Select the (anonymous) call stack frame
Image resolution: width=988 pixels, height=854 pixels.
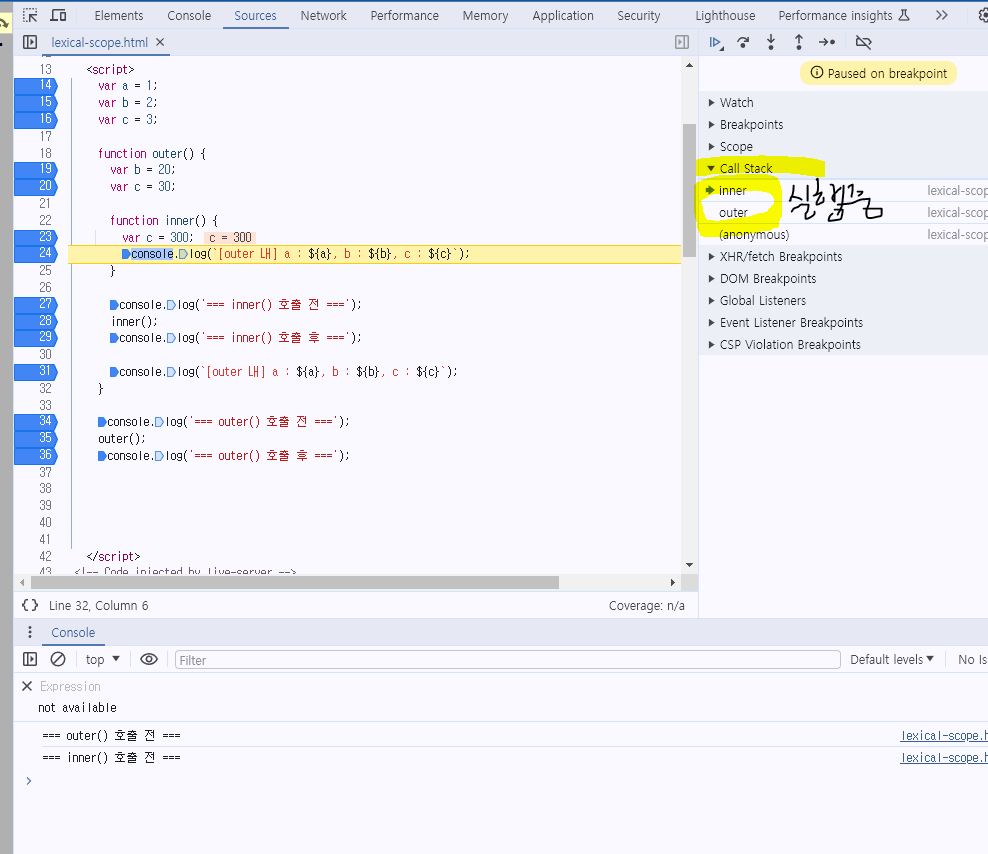point(843,234)
